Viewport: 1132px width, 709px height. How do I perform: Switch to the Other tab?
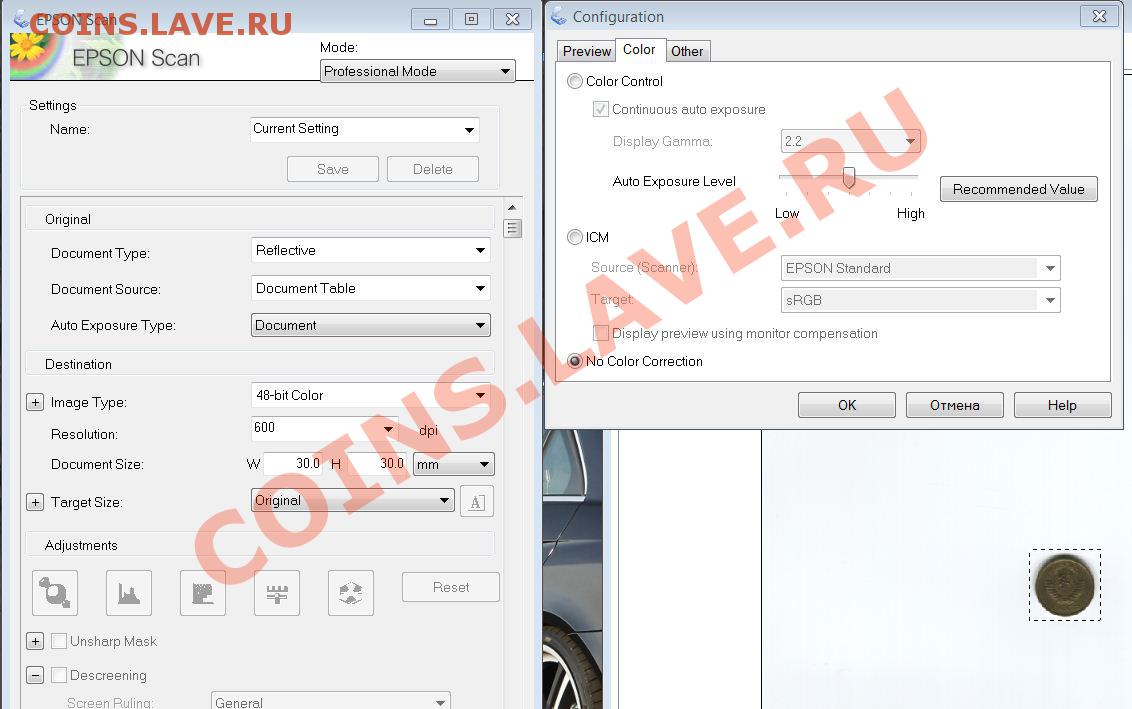point(687,51)
